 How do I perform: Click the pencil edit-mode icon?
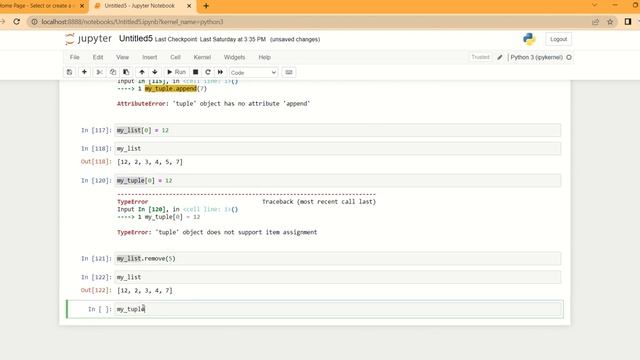500,58
